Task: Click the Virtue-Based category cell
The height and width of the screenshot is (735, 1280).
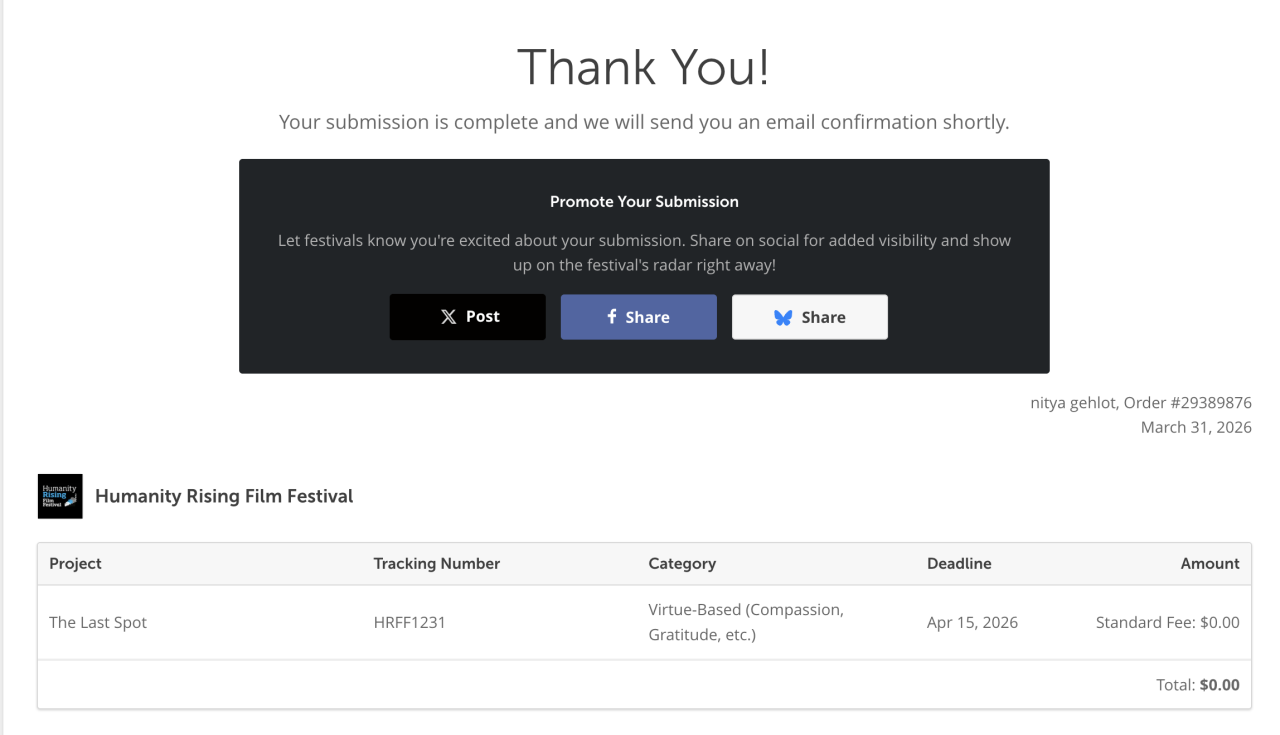Action: click(x=746, y=622)
